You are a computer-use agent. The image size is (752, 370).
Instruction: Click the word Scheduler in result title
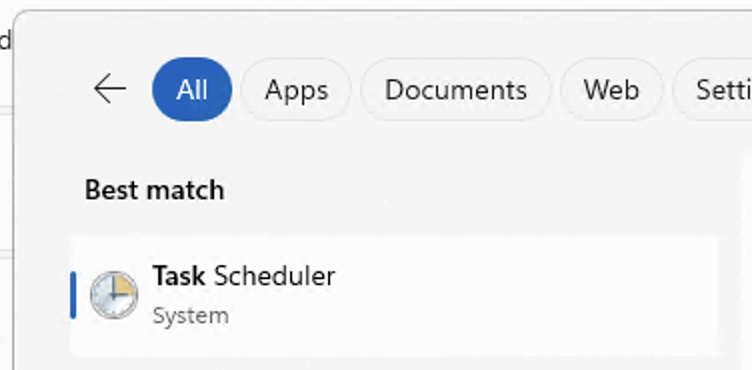pyautogui.click(x=274, y=276)
